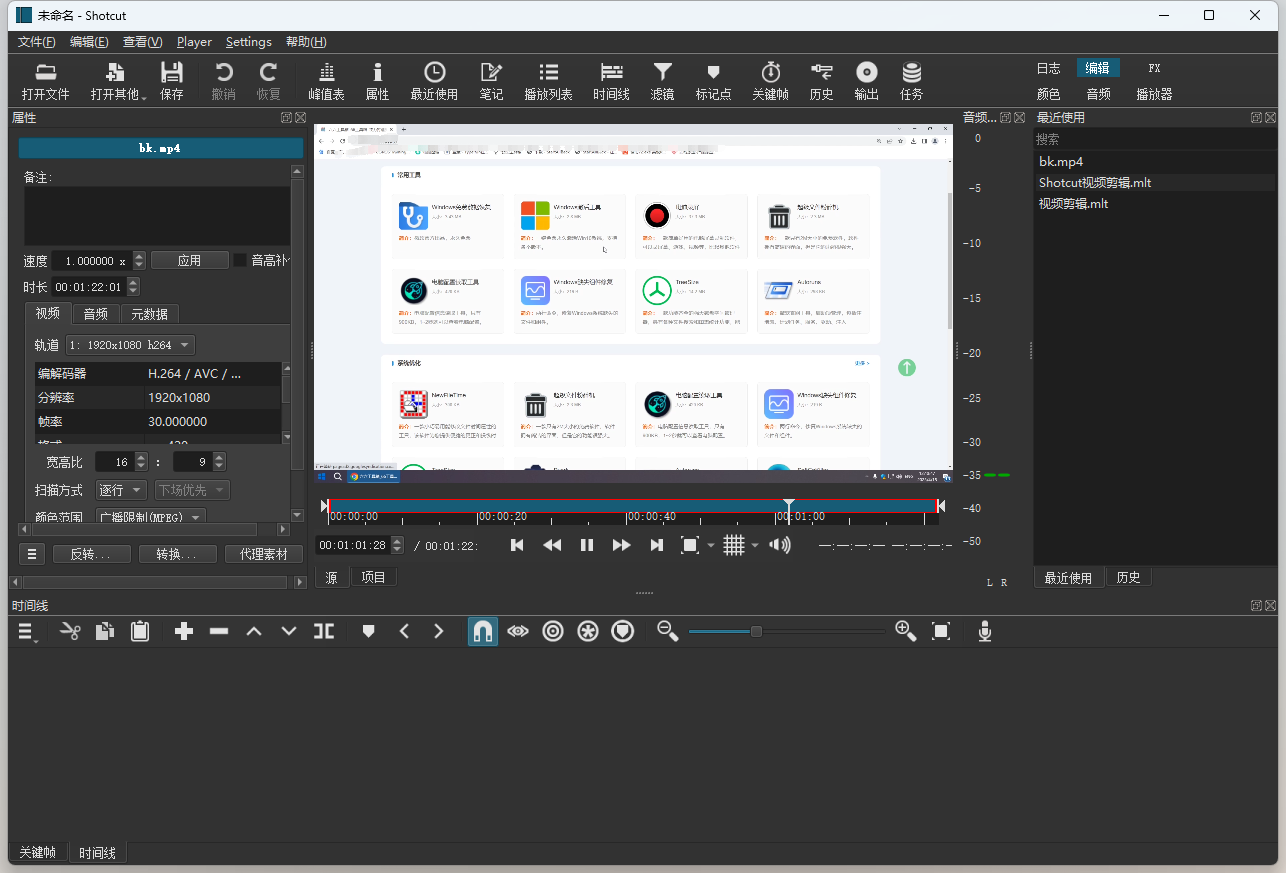Open the Settings menu

249,42
